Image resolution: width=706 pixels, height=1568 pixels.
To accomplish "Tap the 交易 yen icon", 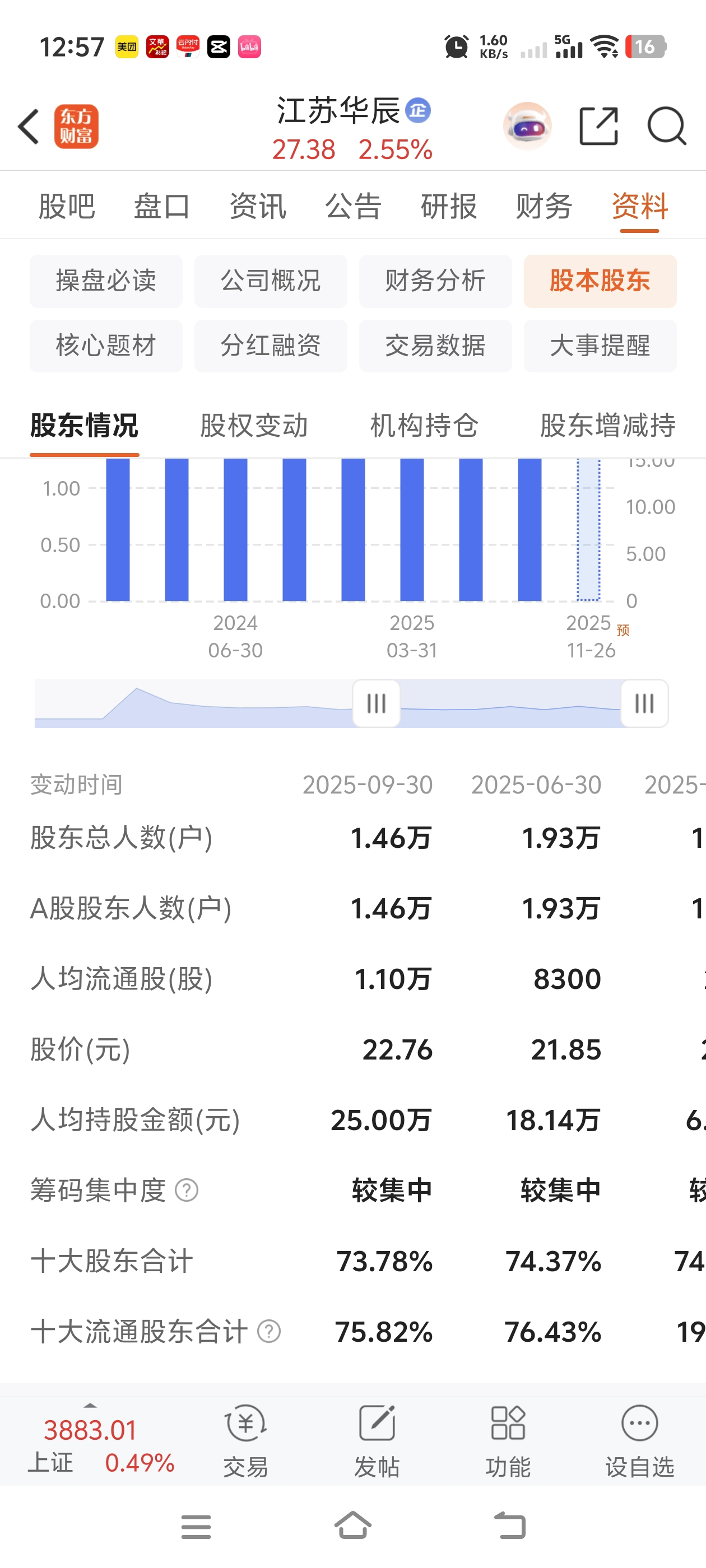I will 245,1423.
